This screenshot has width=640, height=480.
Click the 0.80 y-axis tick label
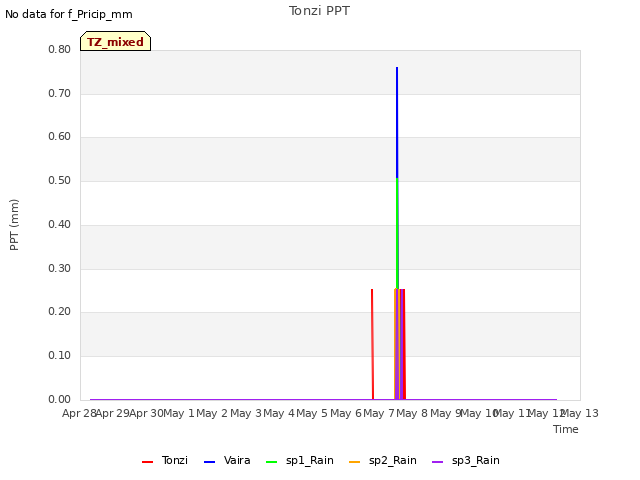(60, 49)
